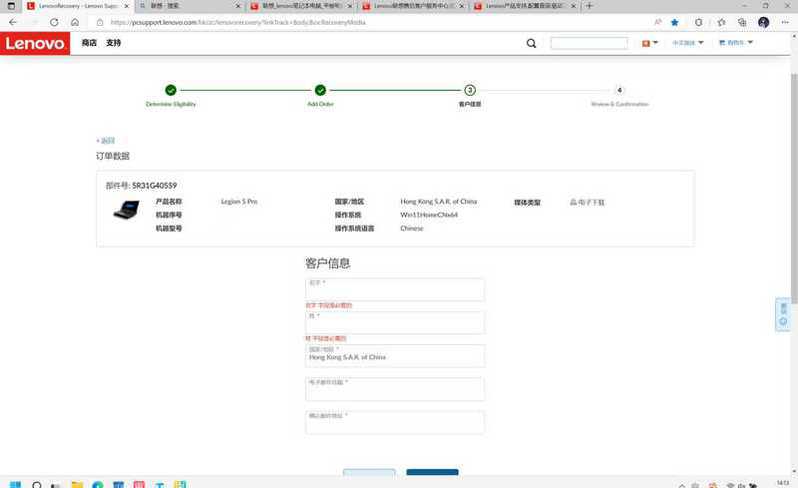Click the taskbar search icon
Image resolution: width=798 pixels, height=488 pixels.
(37, 484)
